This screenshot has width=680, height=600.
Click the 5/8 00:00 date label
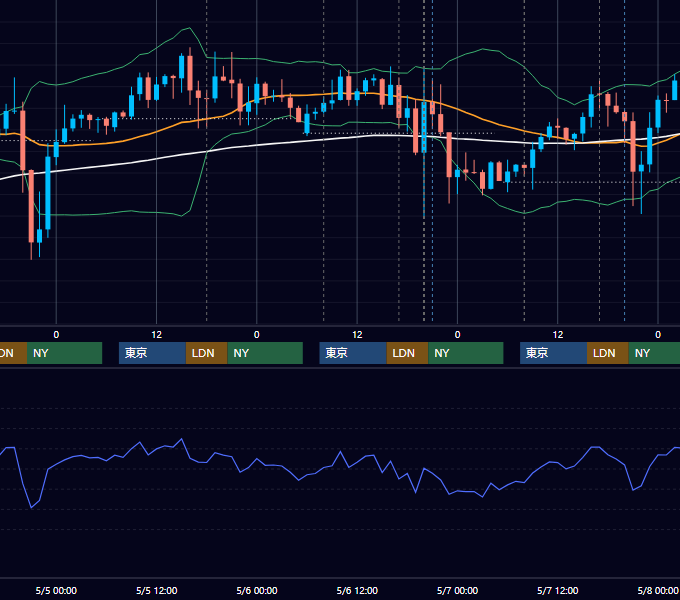point(657,590)
